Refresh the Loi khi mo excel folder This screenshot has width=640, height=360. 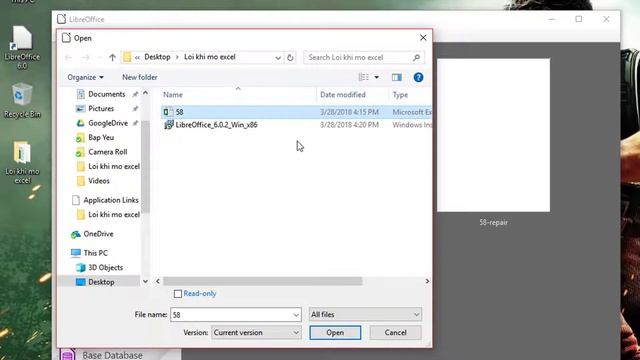pyautogui.click(x=290, y=57)
